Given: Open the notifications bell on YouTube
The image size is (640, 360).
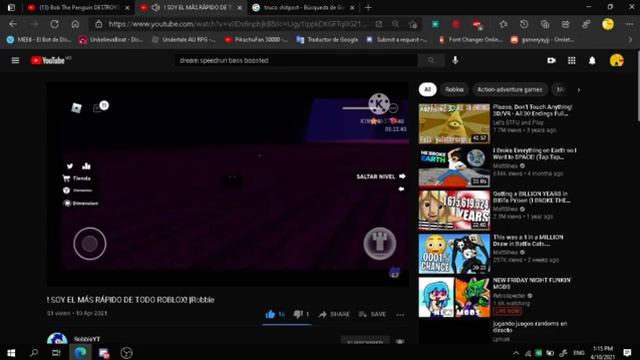Looking at the screenshot, I should 592,60.
